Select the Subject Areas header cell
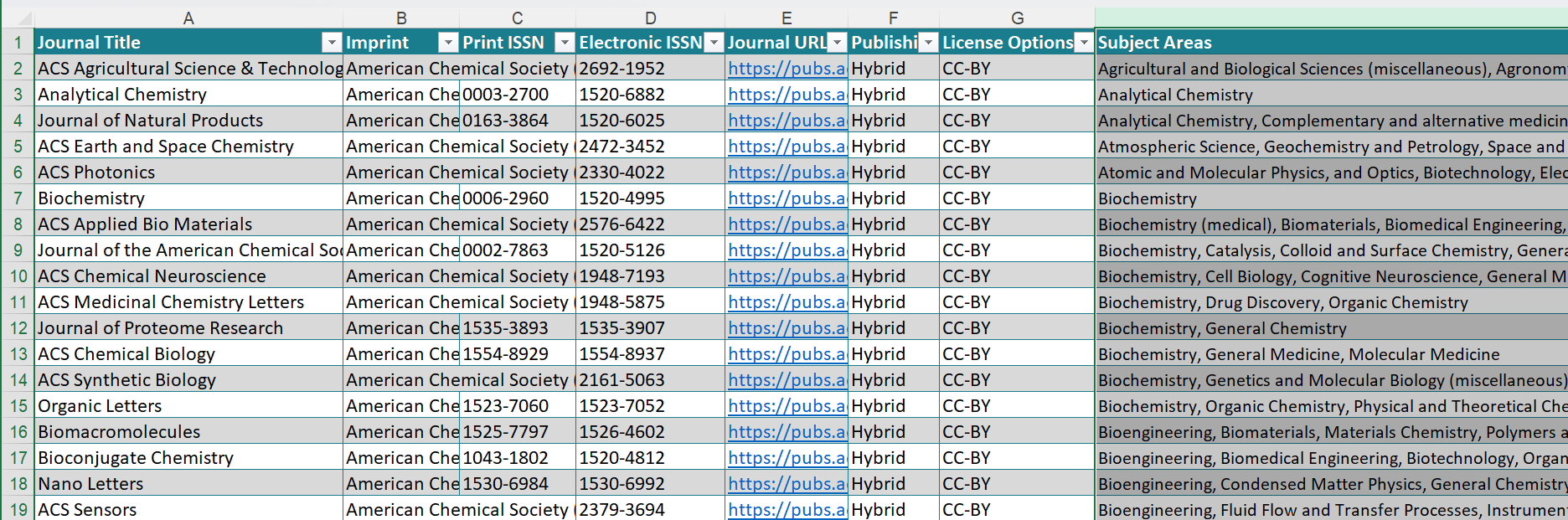This screenshot has width=1568, height=520. click(x=1331, y=43)
